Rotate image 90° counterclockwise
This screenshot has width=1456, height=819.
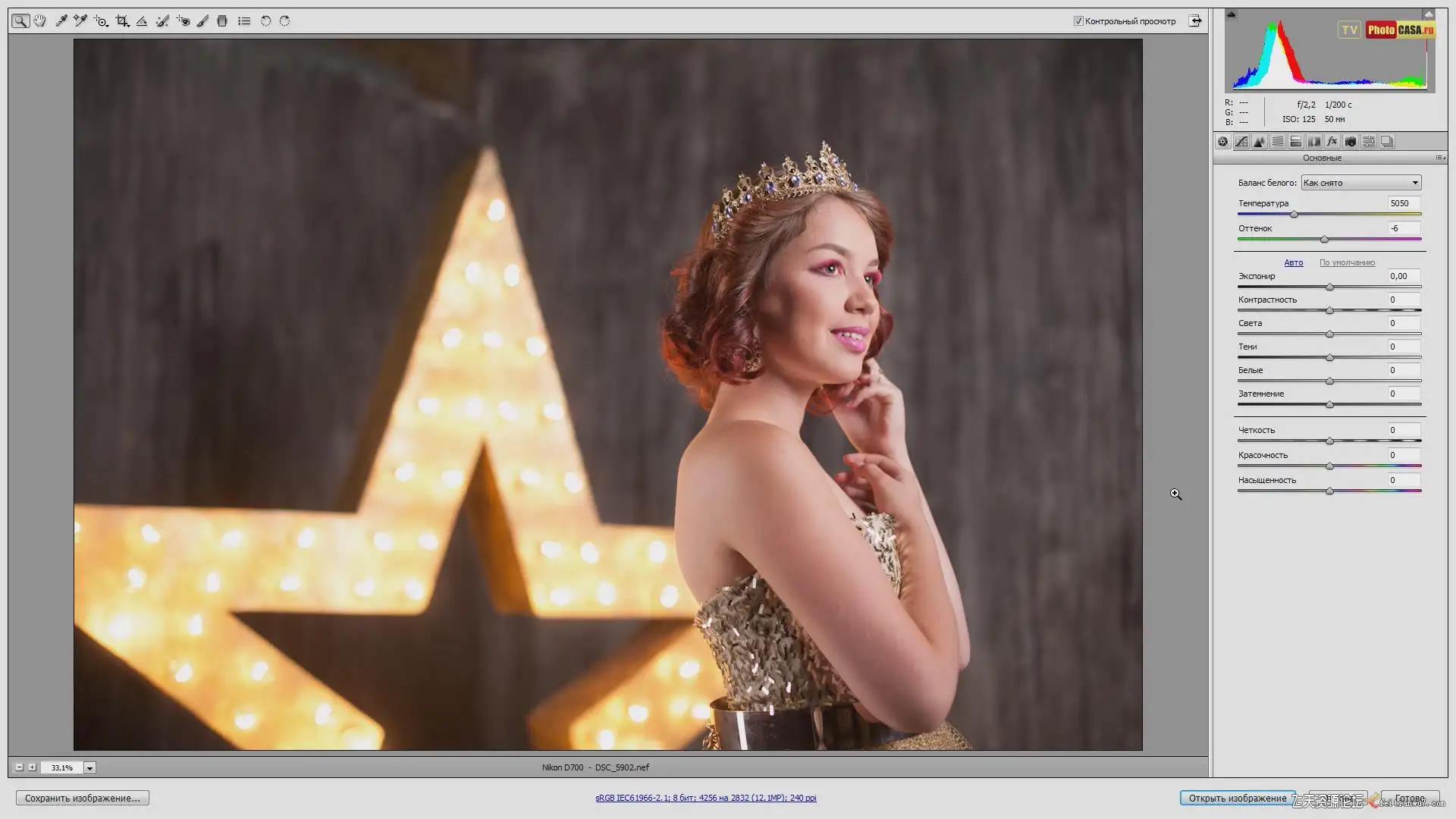(x=265, y=21)
